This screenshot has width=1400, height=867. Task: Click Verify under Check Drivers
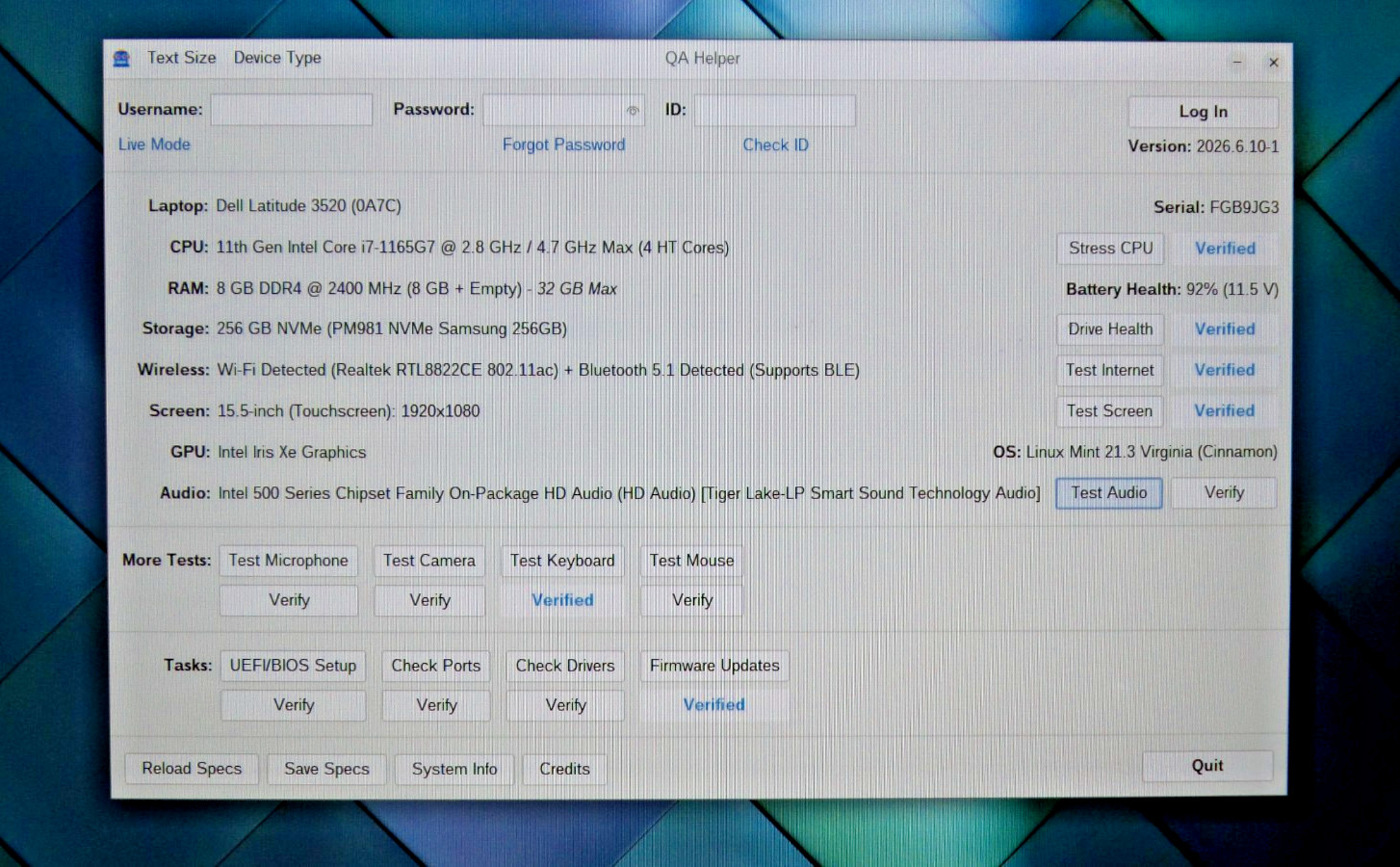pos(565,705)
